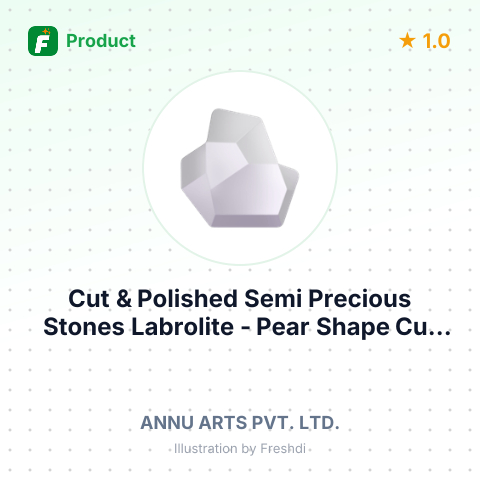Click the ampersand in the product title
This screenshot has height=480, width=480.
coord(124,299)
